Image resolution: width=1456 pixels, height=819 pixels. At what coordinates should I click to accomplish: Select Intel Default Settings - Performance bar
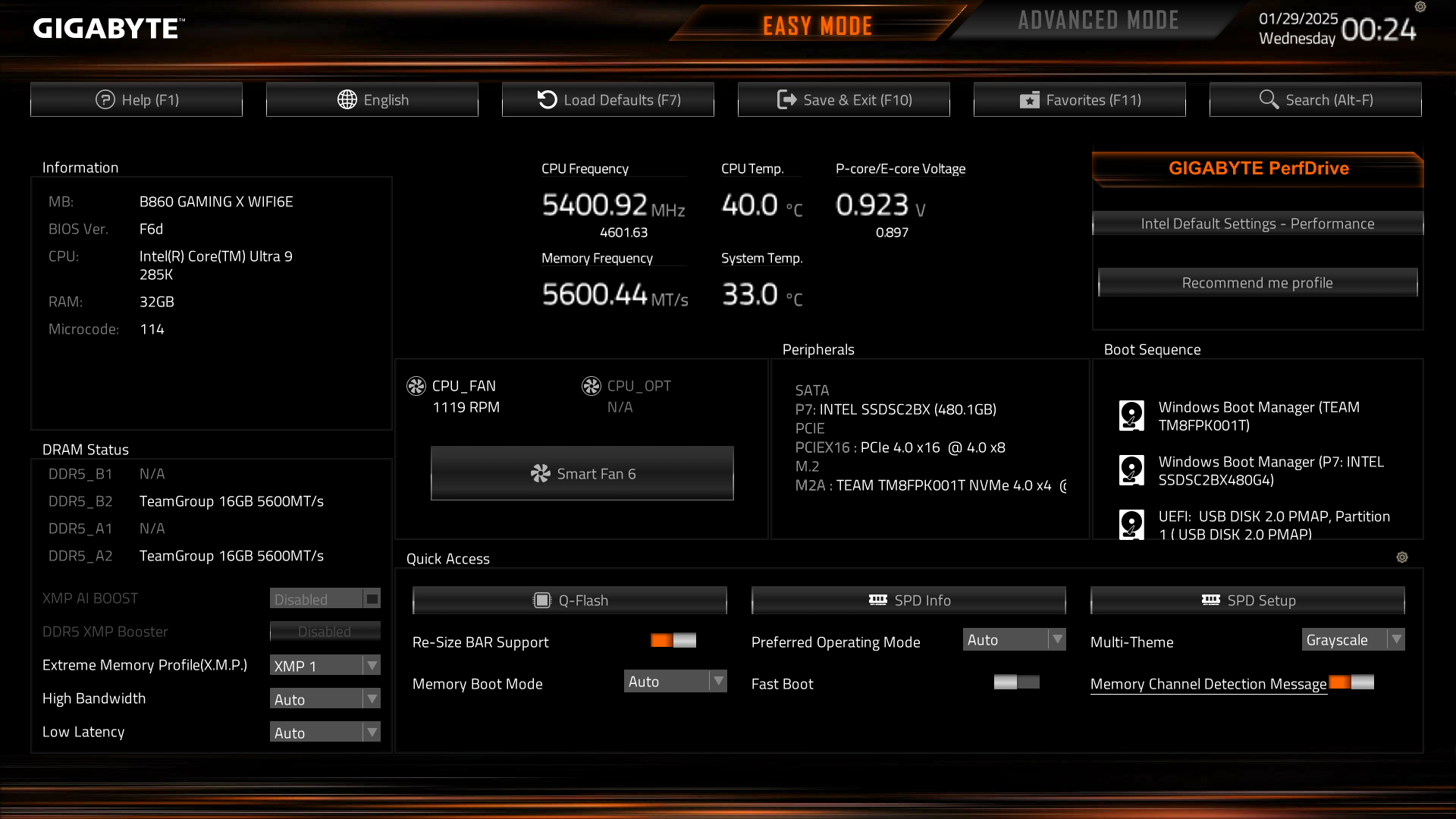pyautogui.click(x=1257, y=224)
